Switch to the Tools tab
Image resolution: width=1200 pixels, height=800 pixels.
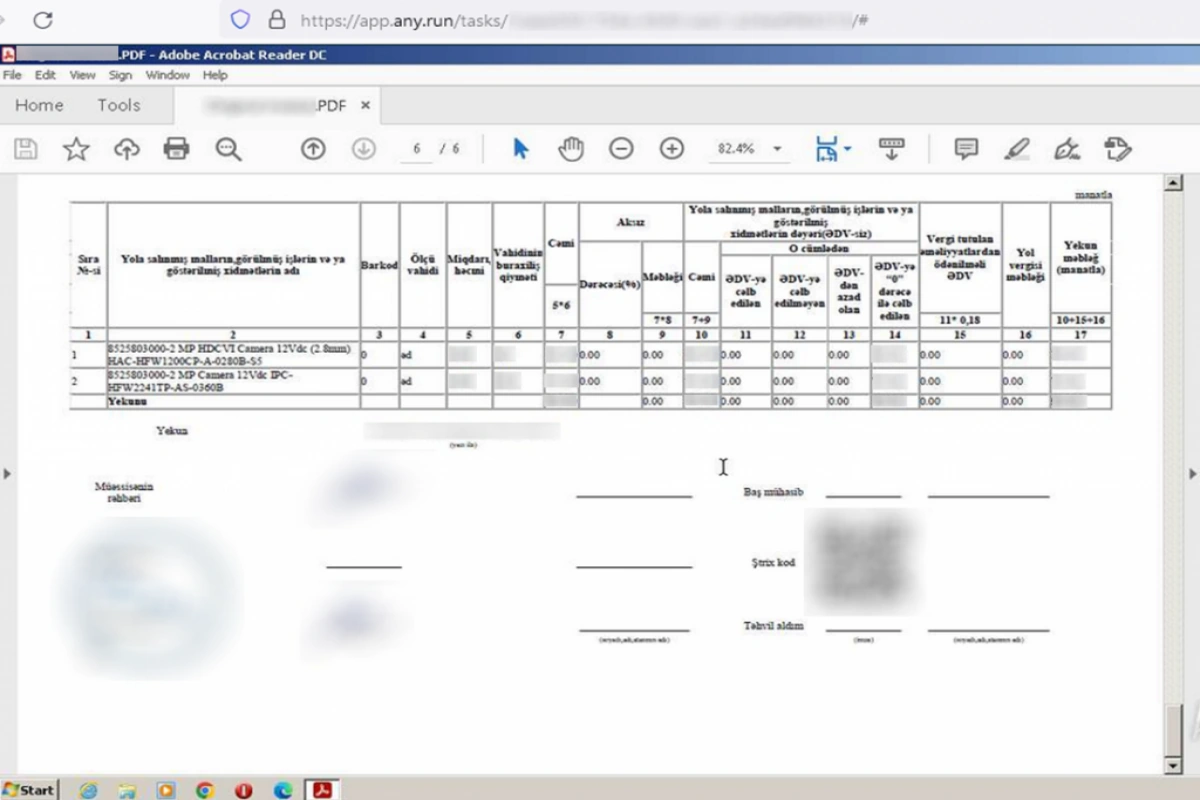click(118, 105)
